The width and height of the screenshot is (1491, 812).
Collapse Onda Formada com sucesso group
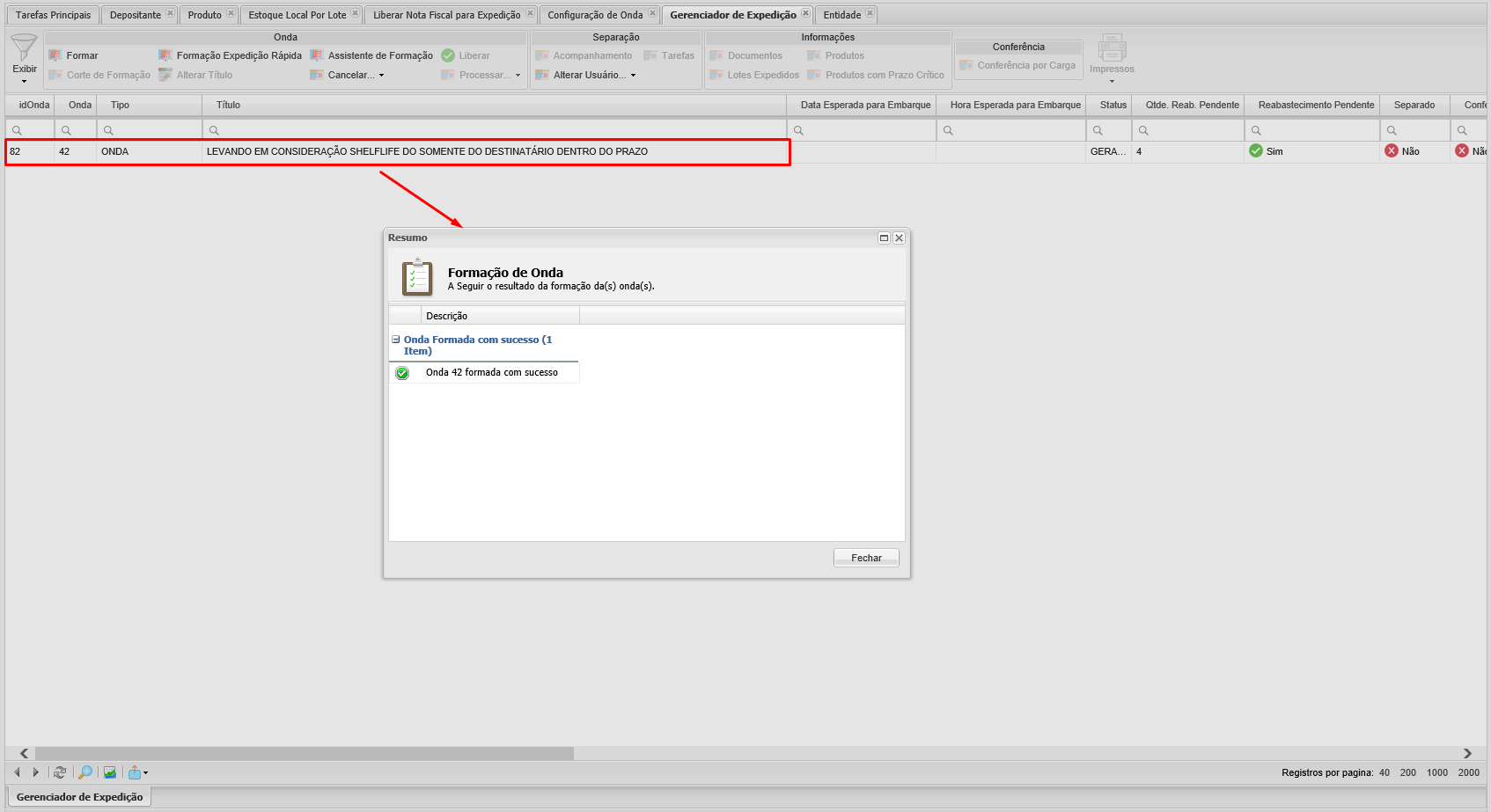[396, 340]
